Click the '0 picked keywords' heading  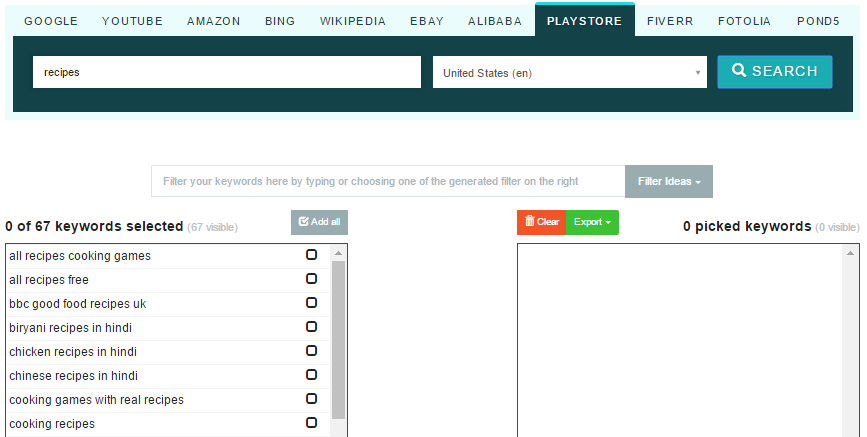point(747,226)
